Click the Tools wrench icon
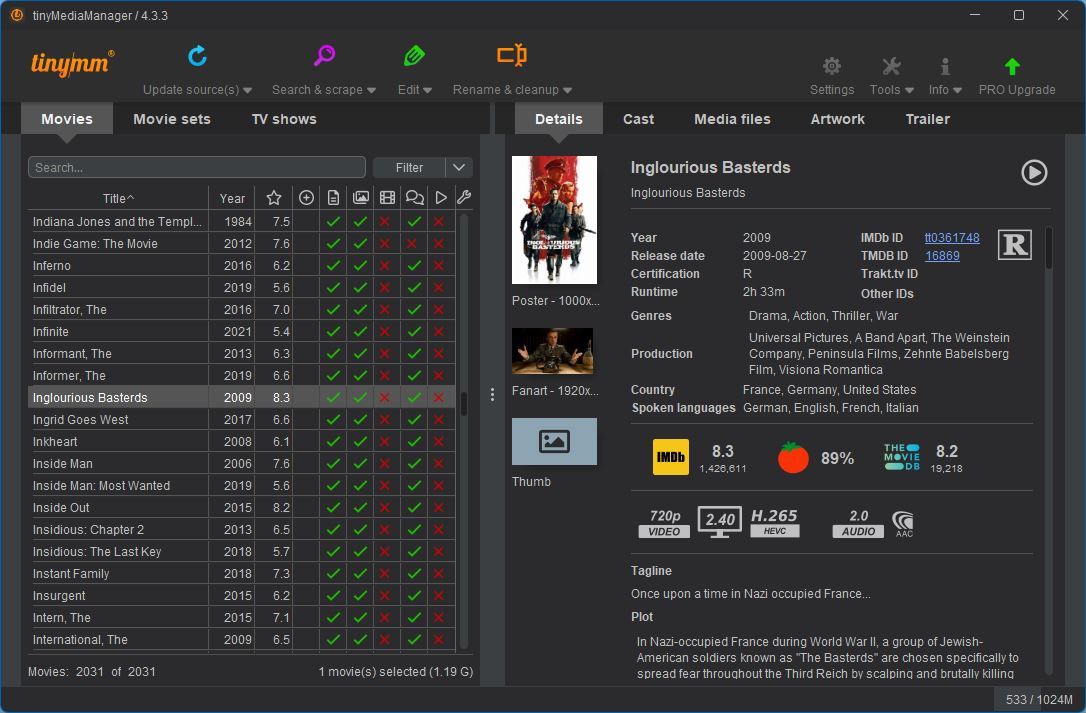 point(891,66)
